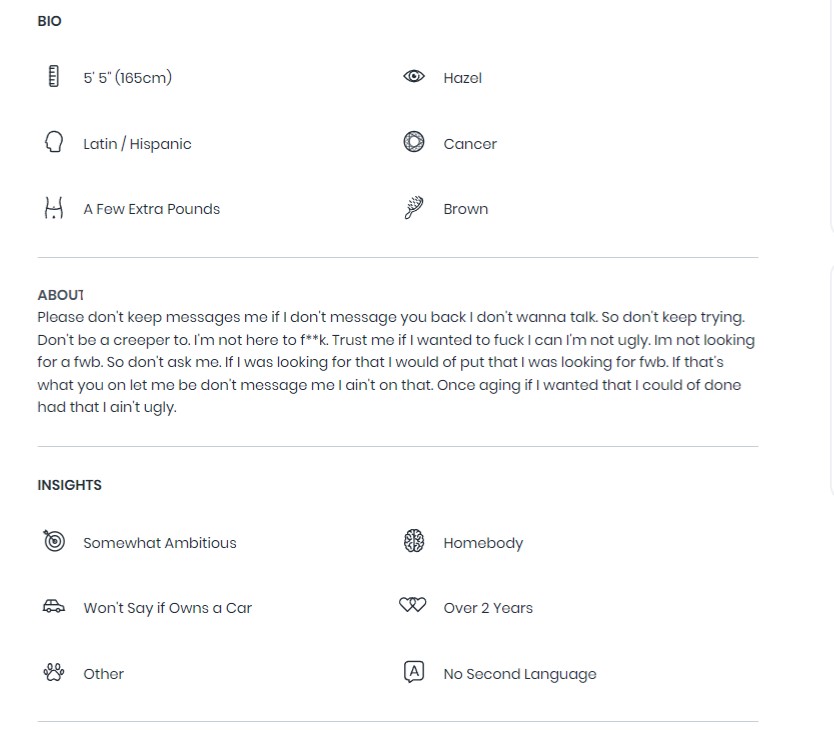The width and height of the screenshot is (834, 732).
Task: Click the ethnicity head icon
Action: point(54,142)
